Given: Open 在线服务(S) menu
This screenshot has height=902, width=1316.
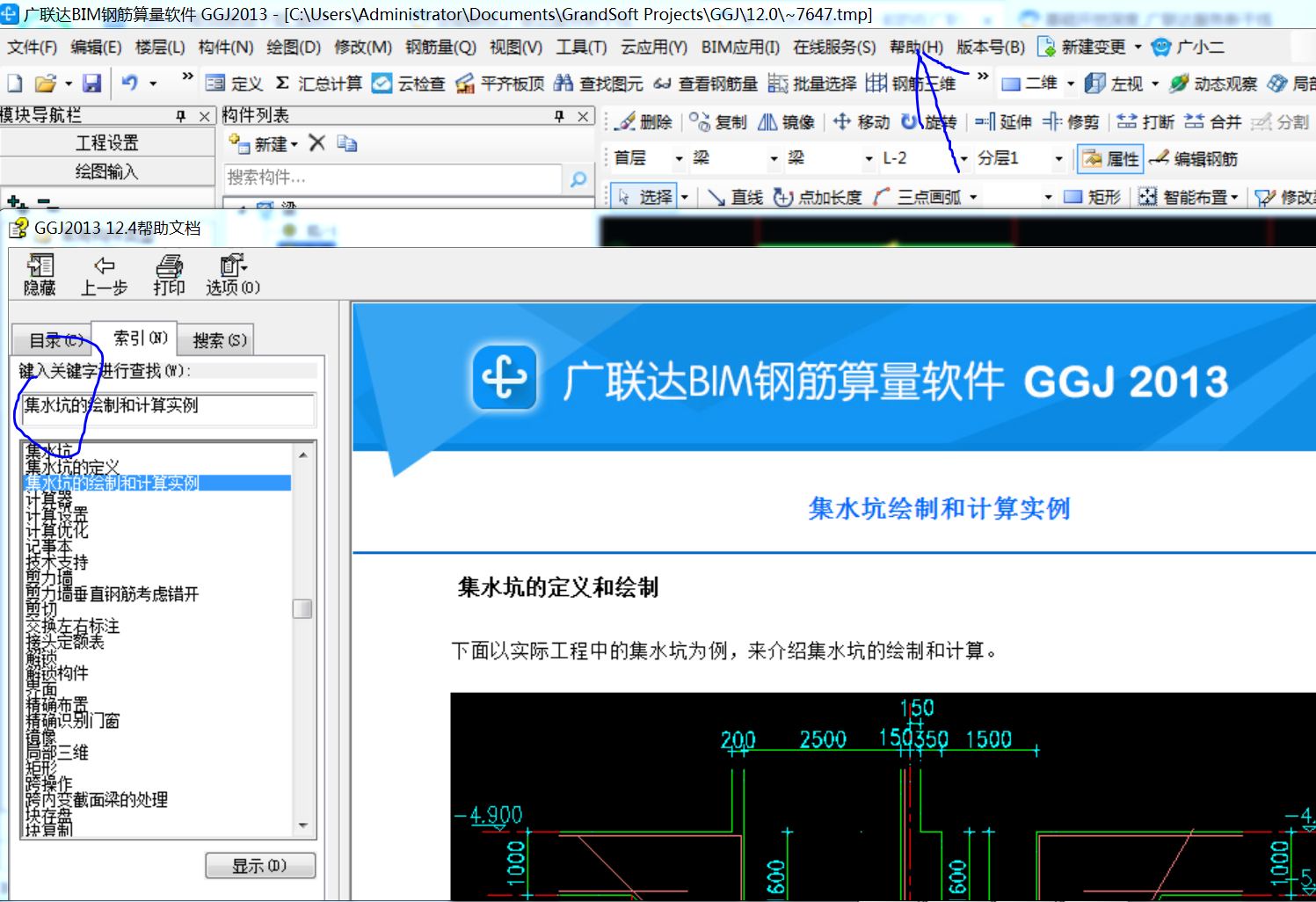Looking at the screenshot, I should pyautogui.click(x=834, y=47).
